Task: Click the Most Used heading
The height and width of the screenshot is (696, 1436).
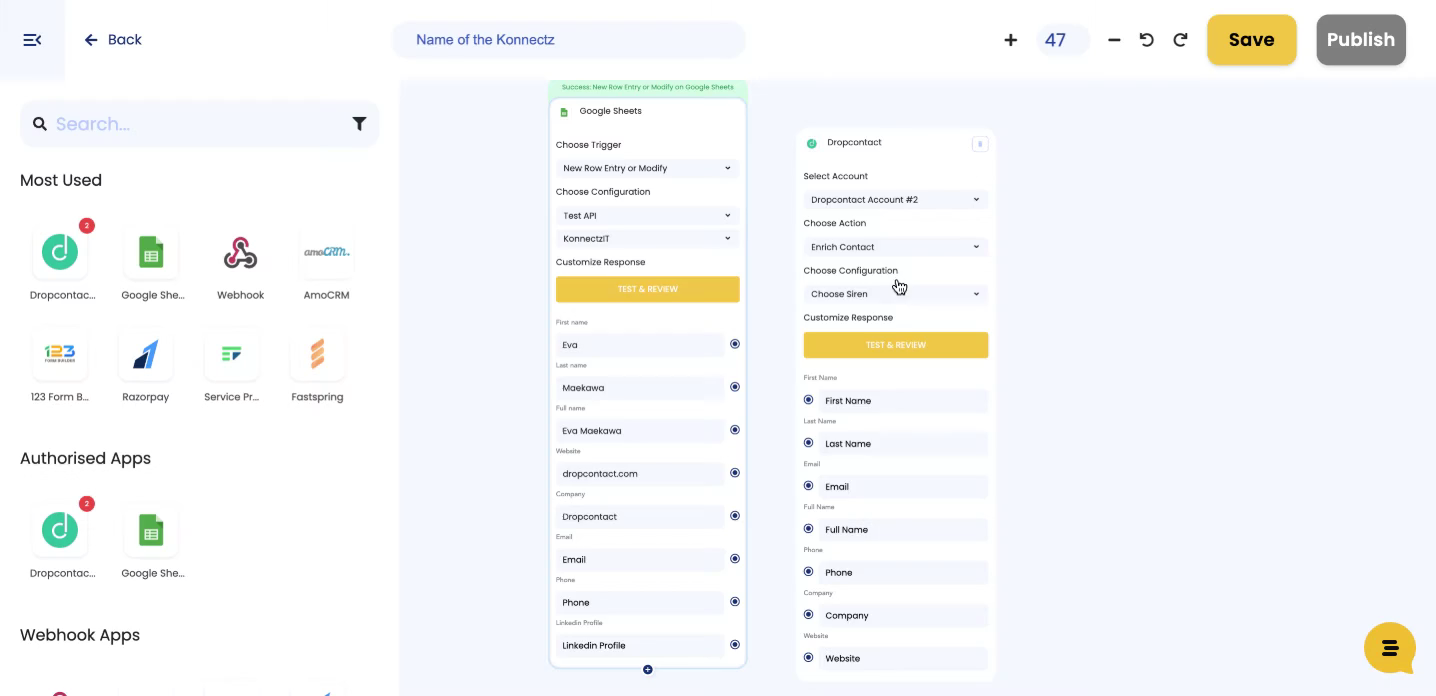Action: [61, 181]
